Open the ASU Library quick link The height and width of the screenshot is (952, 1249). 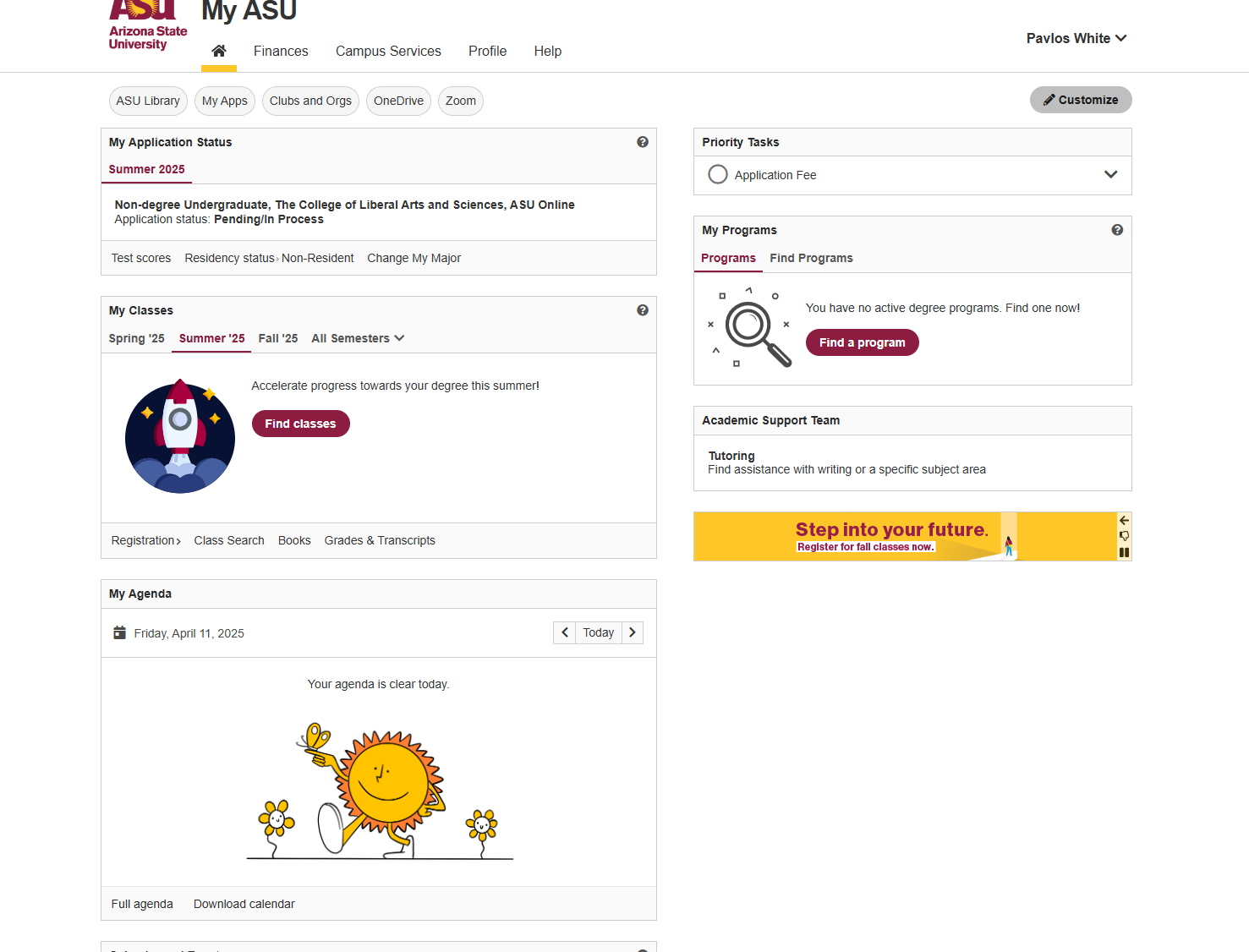(148, 101)
